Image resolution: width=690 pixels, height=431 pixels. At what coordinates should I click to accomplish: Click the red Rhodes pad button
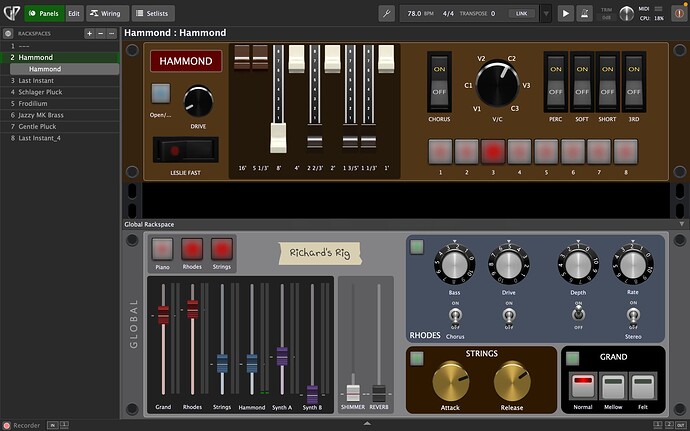[x=192, y=249]
